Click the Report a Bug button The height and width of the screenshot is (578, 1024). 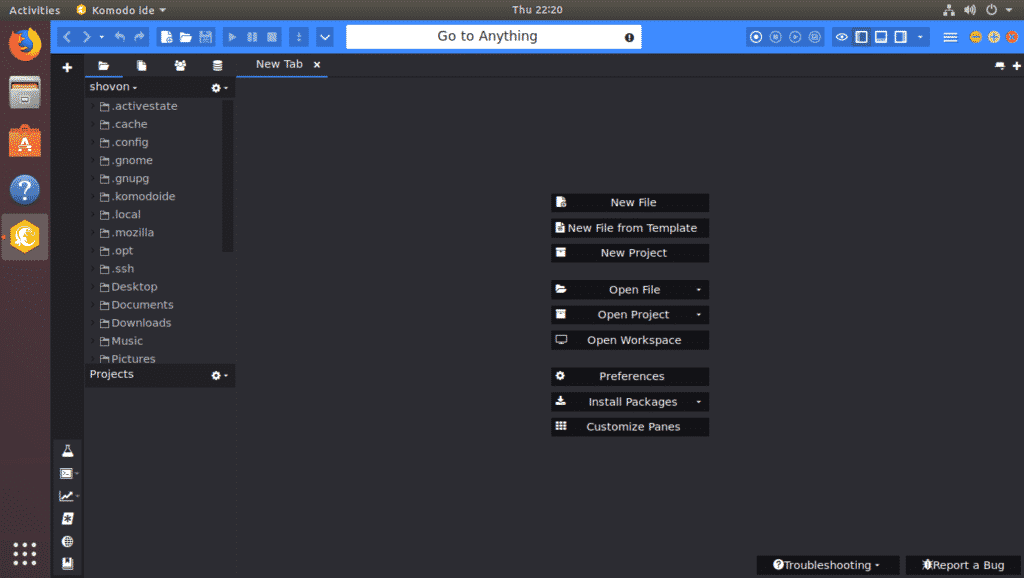(x=962, y=565)
